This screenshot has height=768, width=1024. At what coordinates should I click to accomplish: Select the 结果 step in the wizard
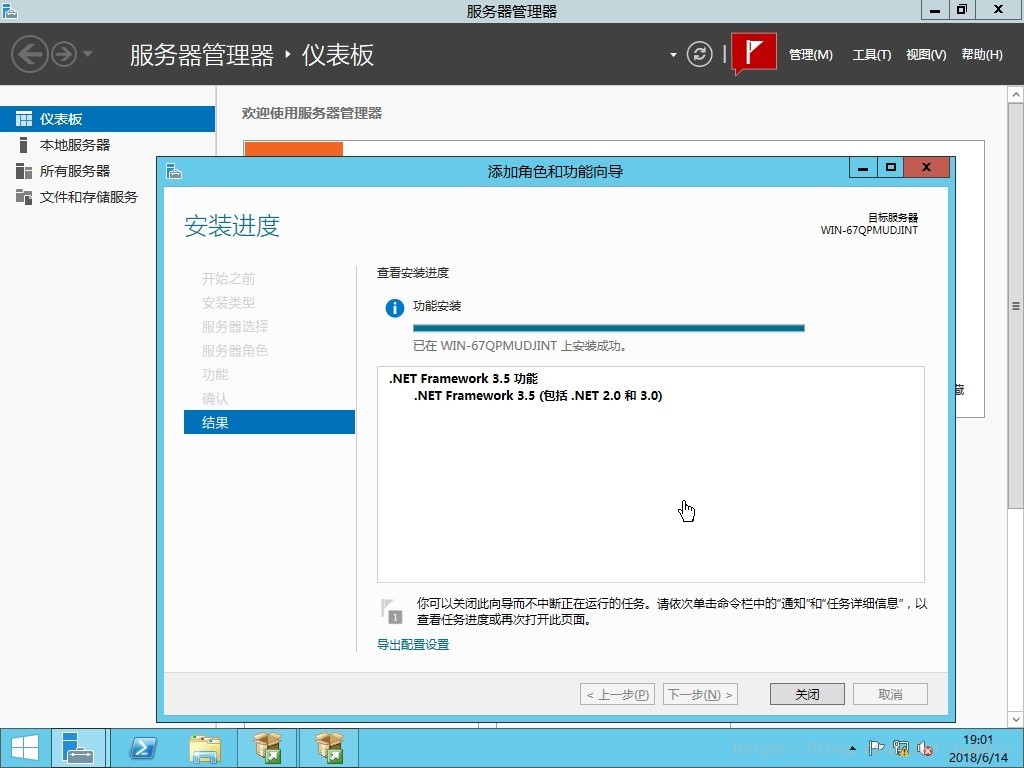pyautogui.click(x=269, y=423)
